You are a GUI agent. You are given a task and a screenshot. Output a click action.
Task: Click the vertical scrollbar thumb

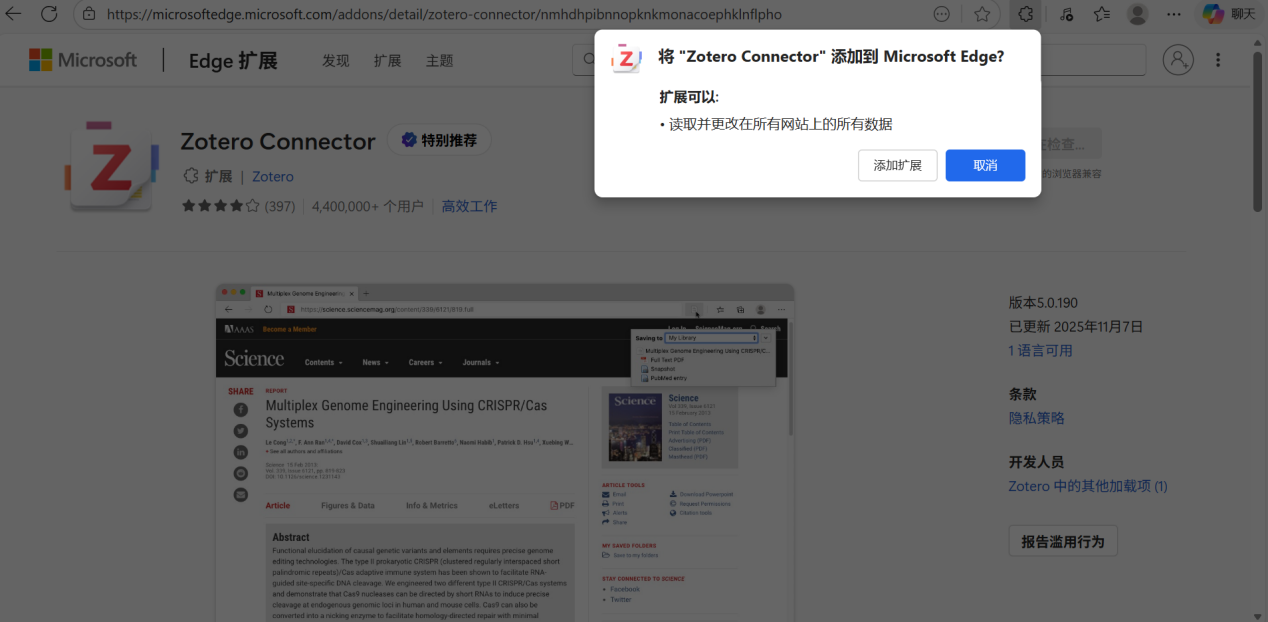1259,131
